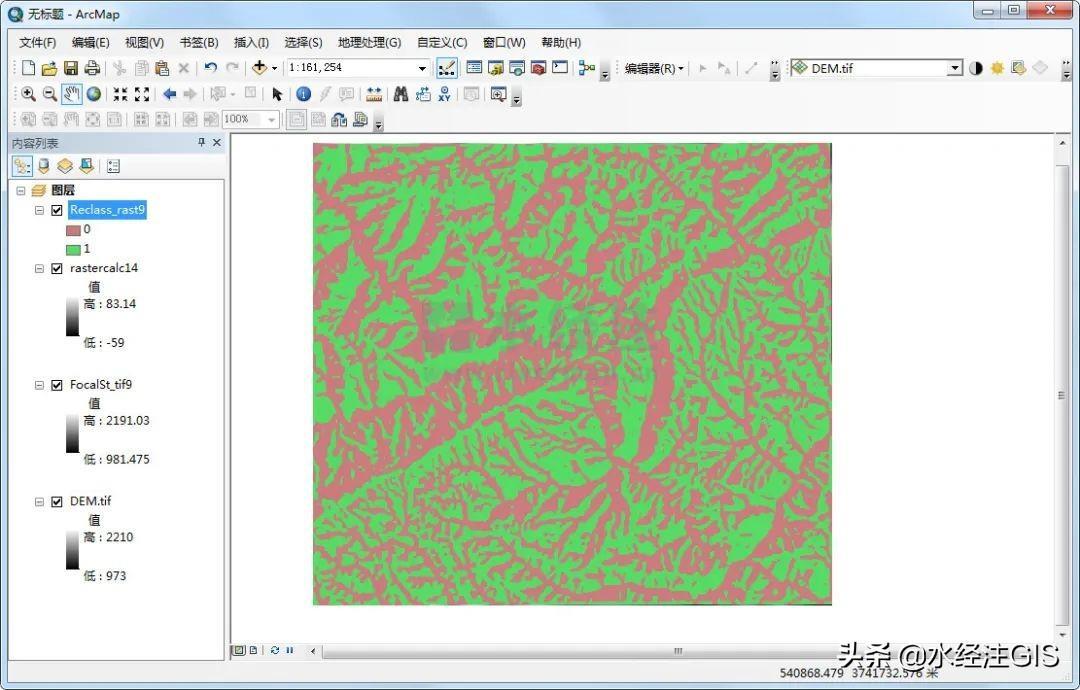Uncheck the Reclass_rast9 layer checkbox
This screenshot has width=1080, height=690.
(x=57, y=210)
